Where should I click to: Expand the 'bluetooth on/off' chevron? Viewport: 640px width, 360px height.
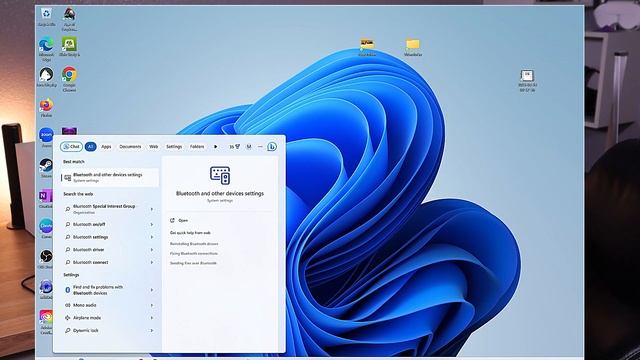pos(152,224)
